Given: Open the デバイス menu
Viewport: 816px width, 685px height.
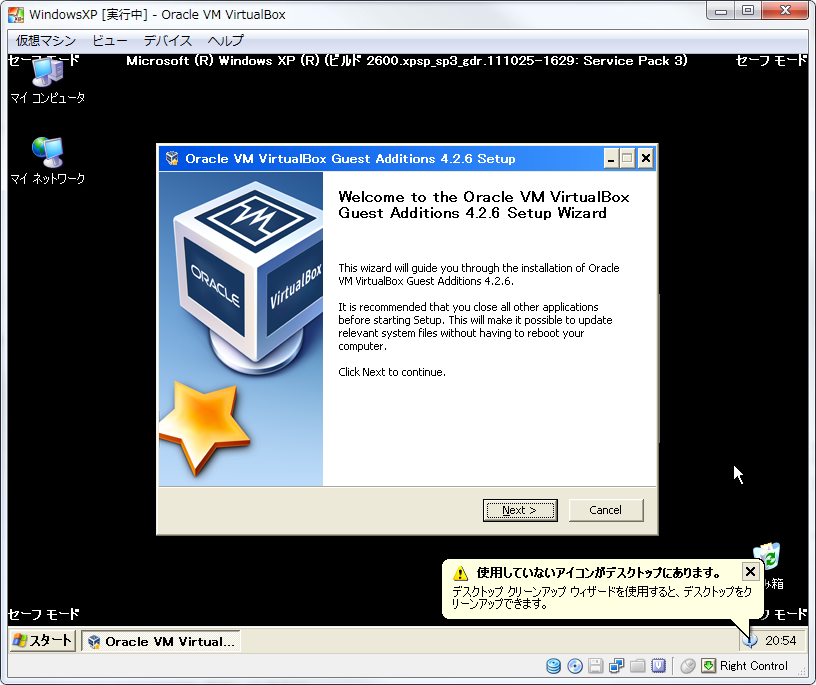Looking at the screenshot, I should click(x=167, y=41).
